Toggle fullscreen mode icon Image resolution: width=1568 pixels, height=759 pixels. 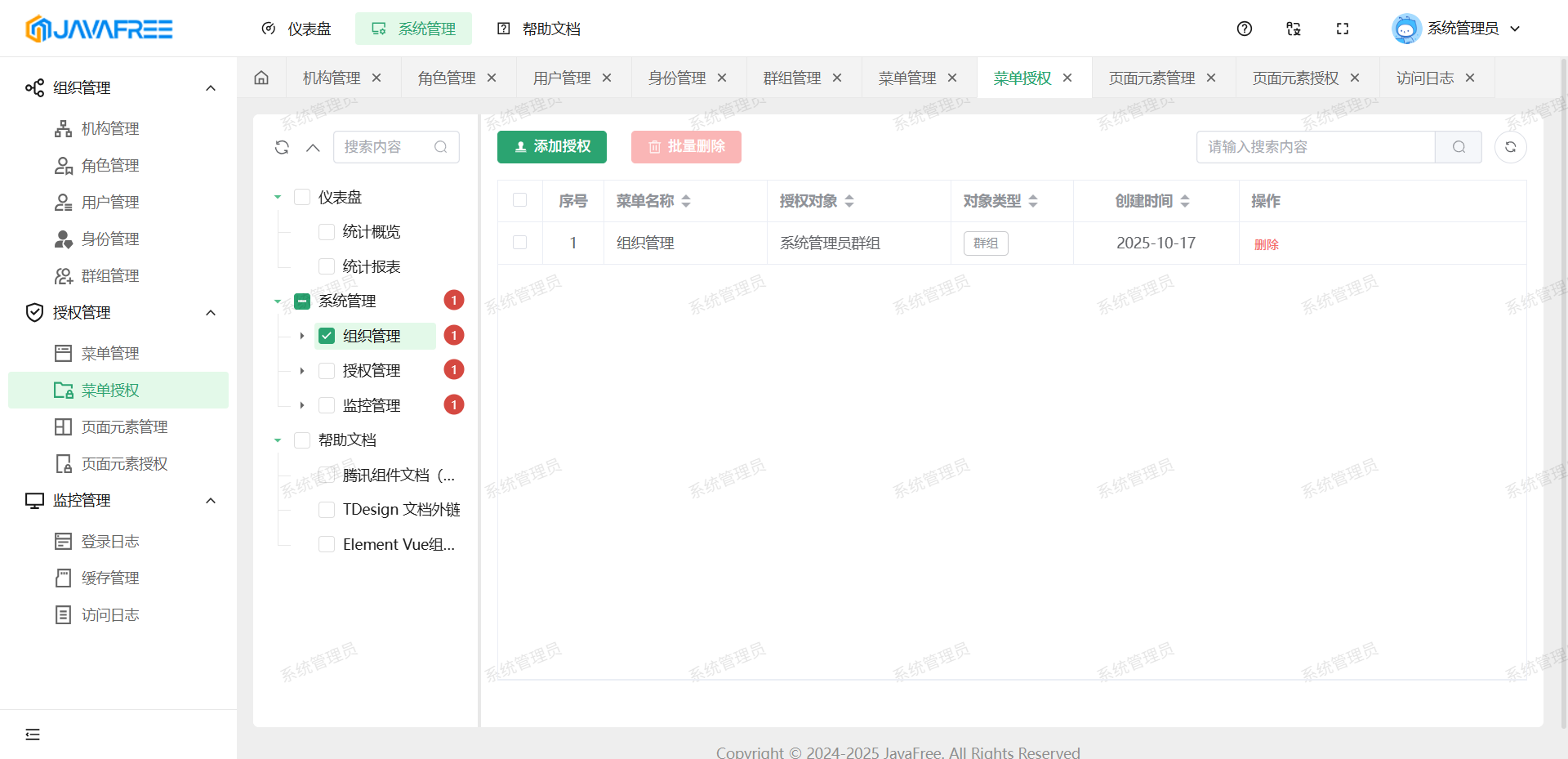pyautogui.click(x=1343, y=29)
